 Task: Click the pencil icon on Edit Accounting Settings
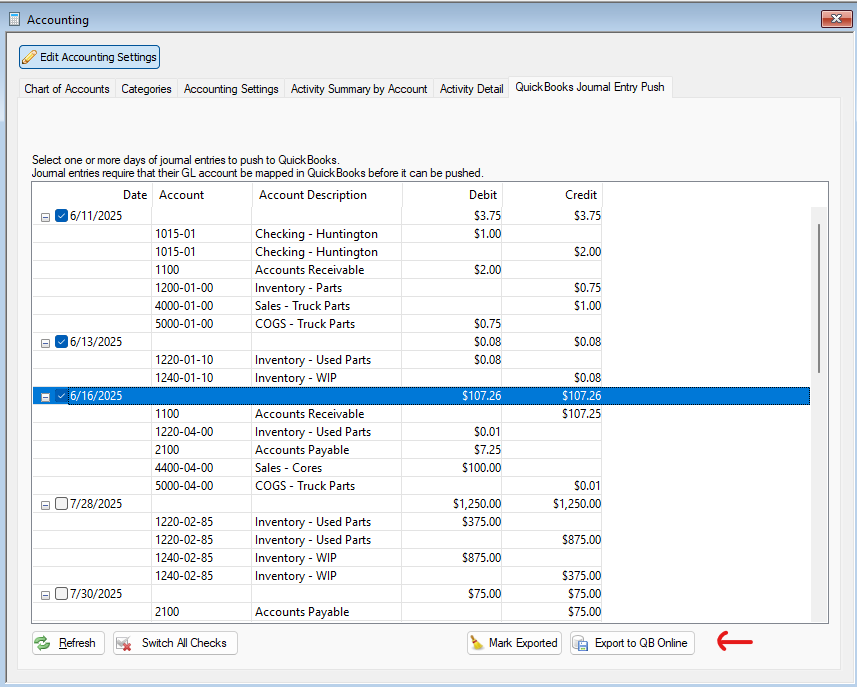[30, 57]
